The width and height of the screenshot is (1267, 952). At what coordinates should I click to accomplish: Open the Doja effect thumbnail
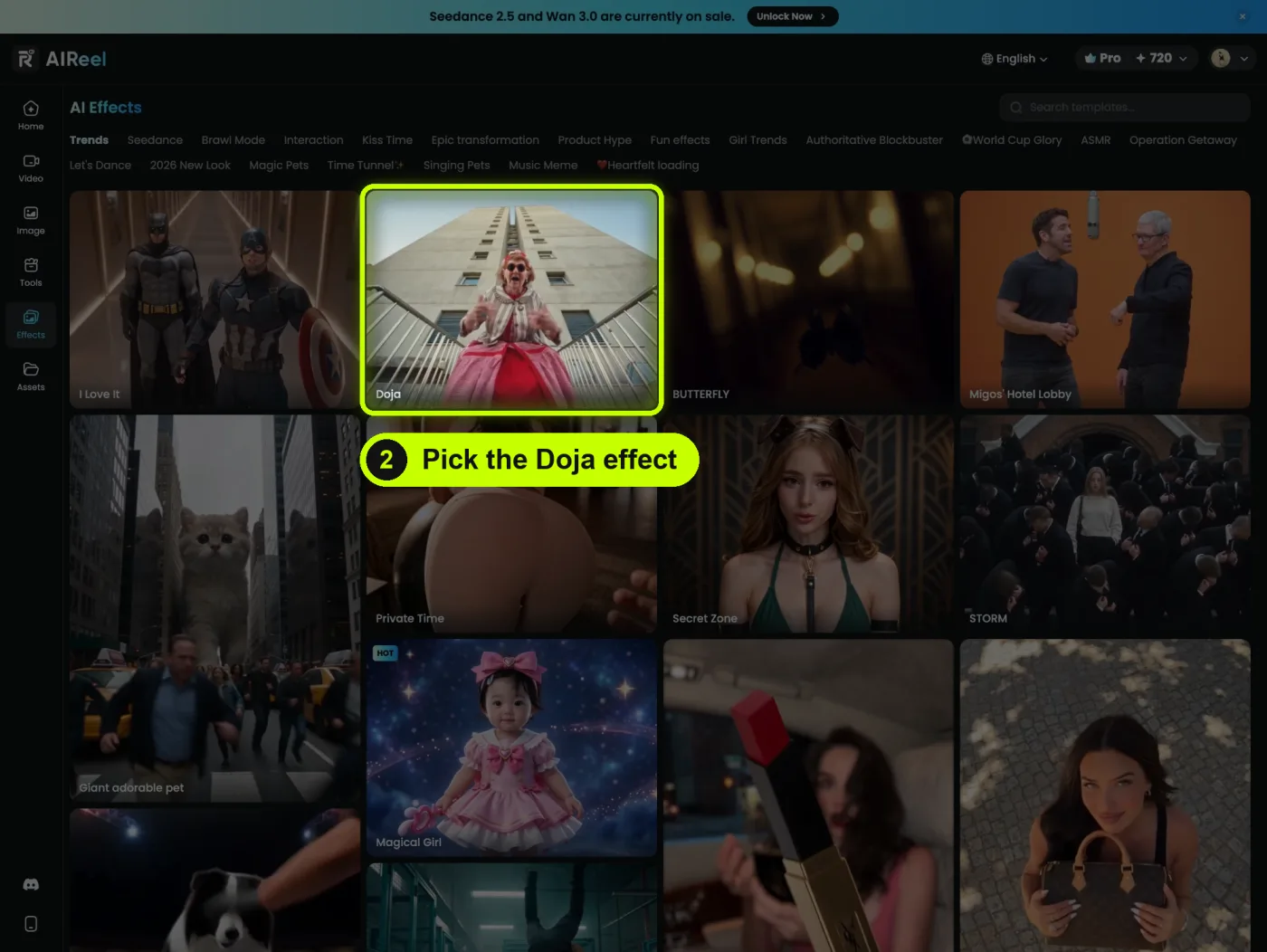512,300
